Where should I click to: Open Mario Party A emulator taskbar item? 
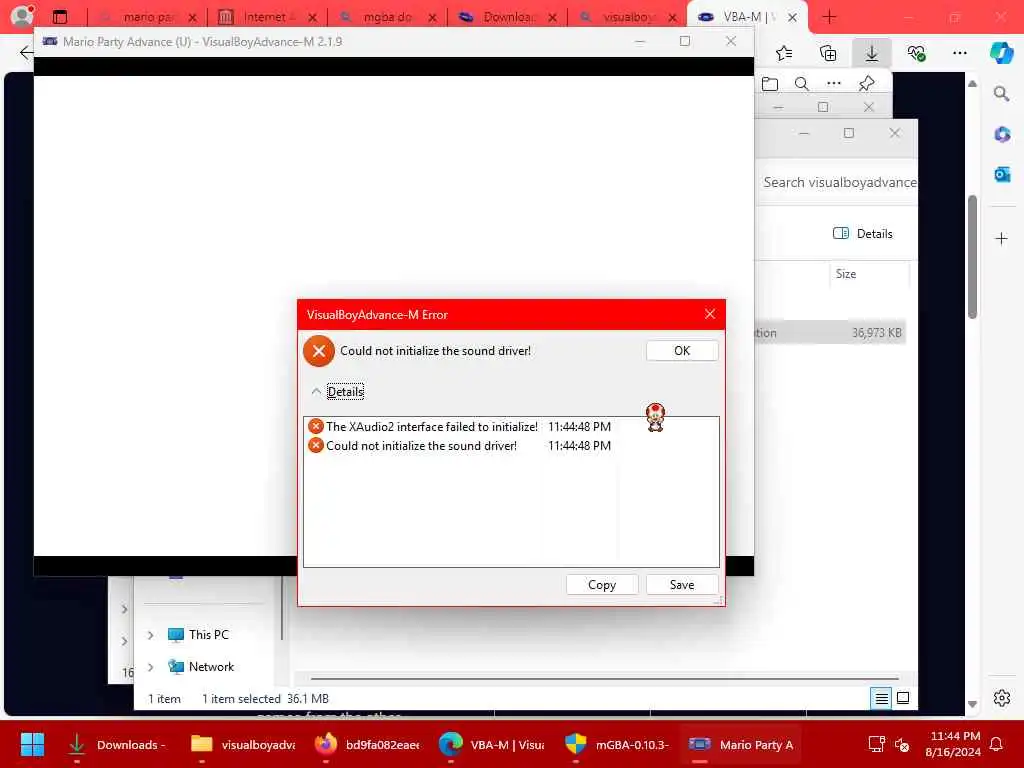click(741, 744)
